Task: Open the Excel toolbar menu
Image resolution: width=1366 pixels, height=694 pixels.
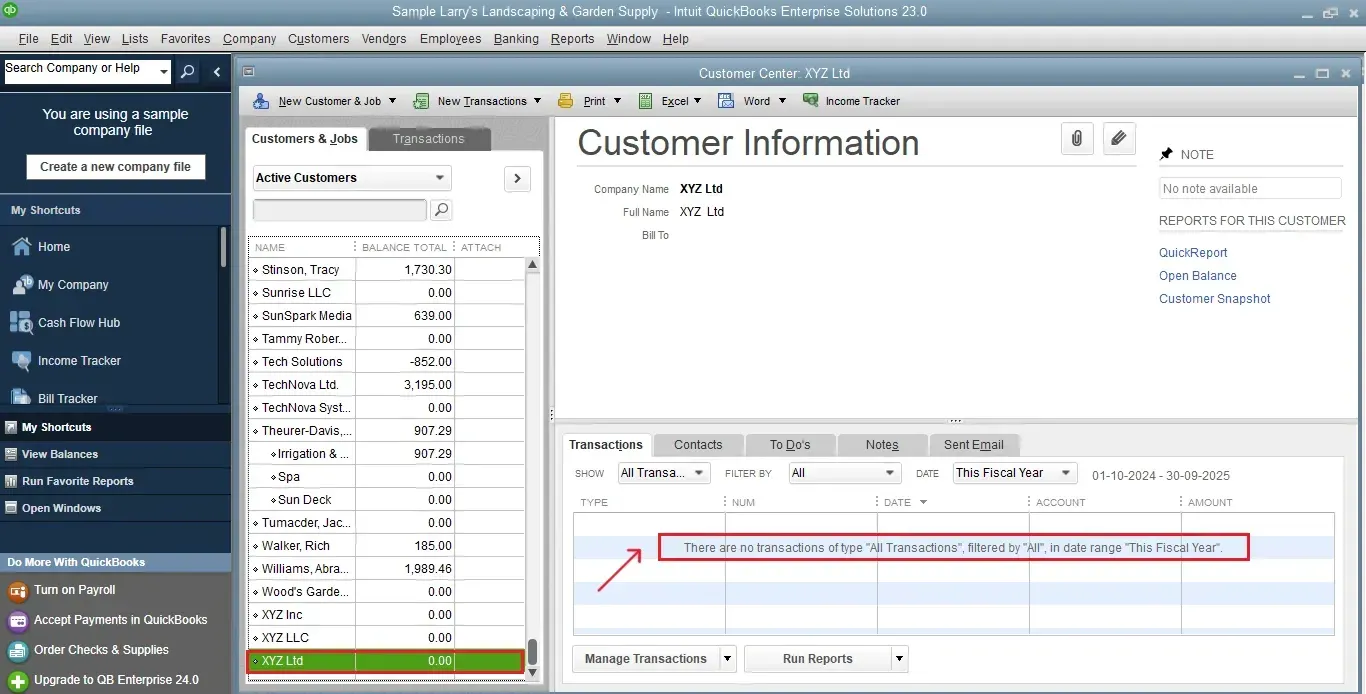Action: coord(670,101)
